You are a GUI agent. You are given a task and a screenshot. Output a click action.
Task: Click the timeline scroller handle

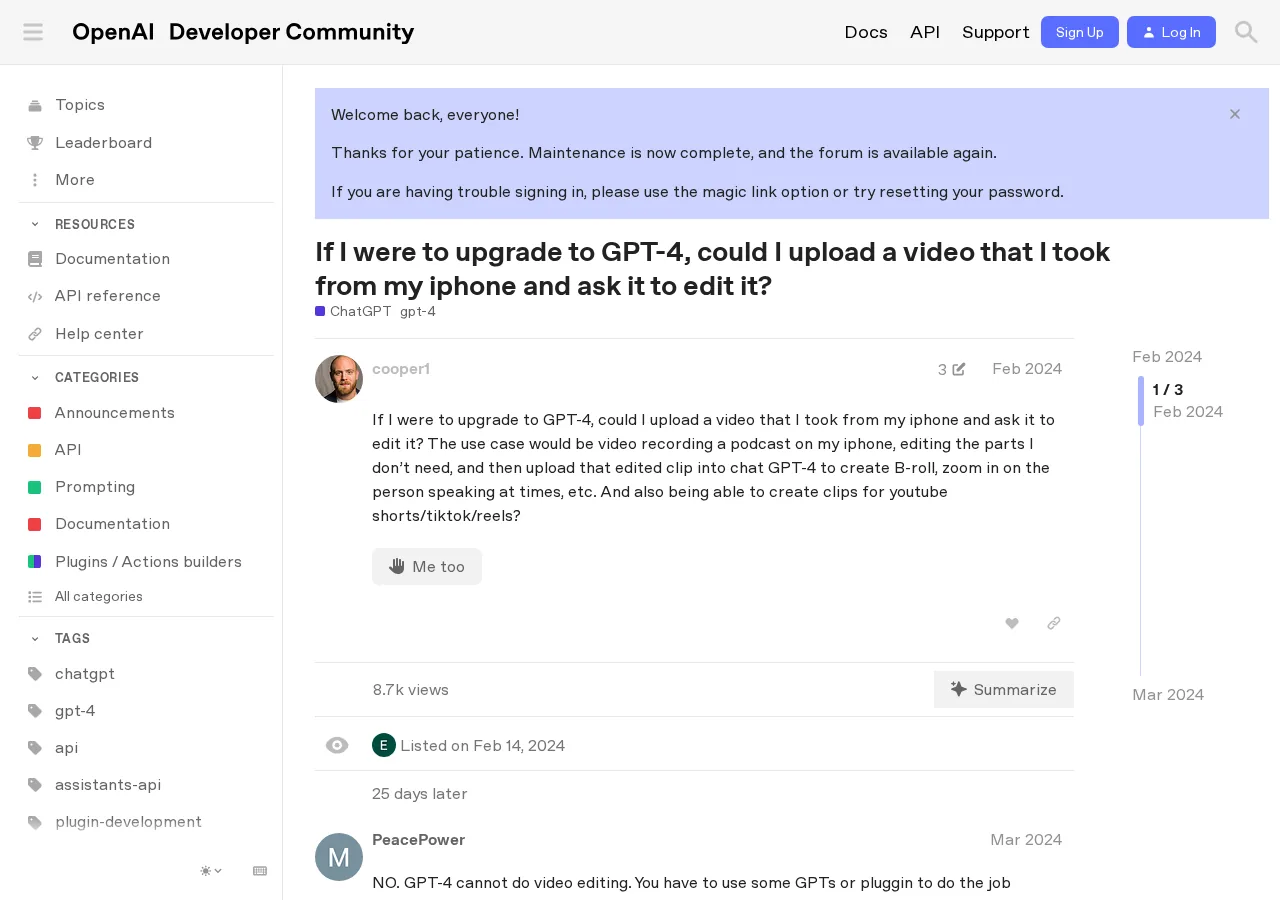click(1141, 401)
